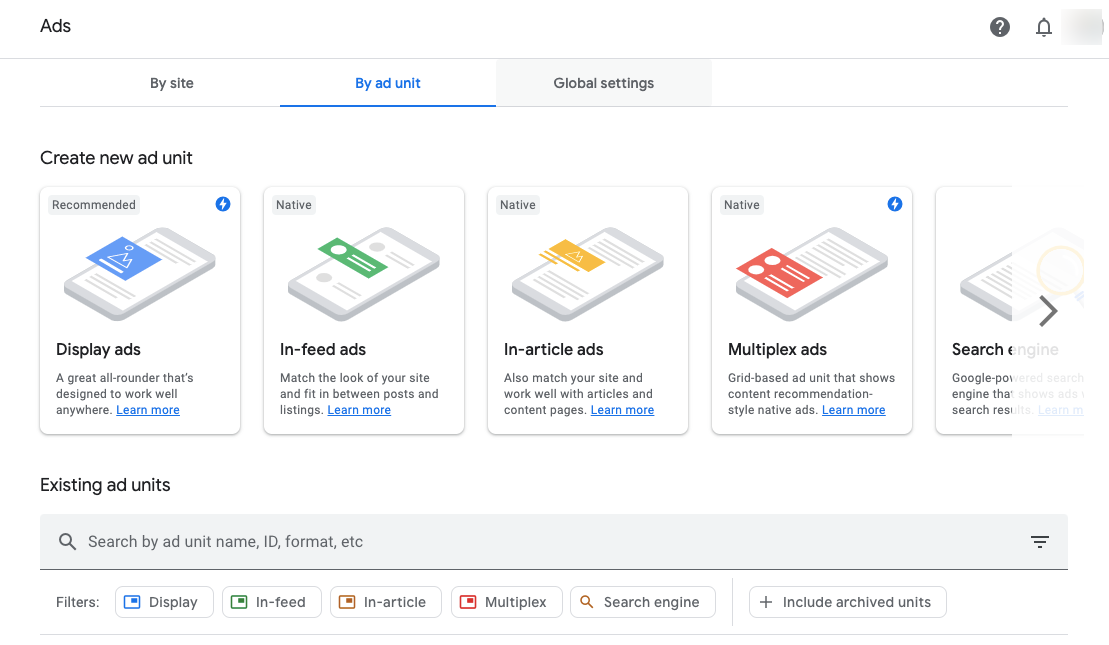Click the magnifying glass icon in search bar
The height and width of the screenshot is (645, 1109).
(x=67, y=541)
